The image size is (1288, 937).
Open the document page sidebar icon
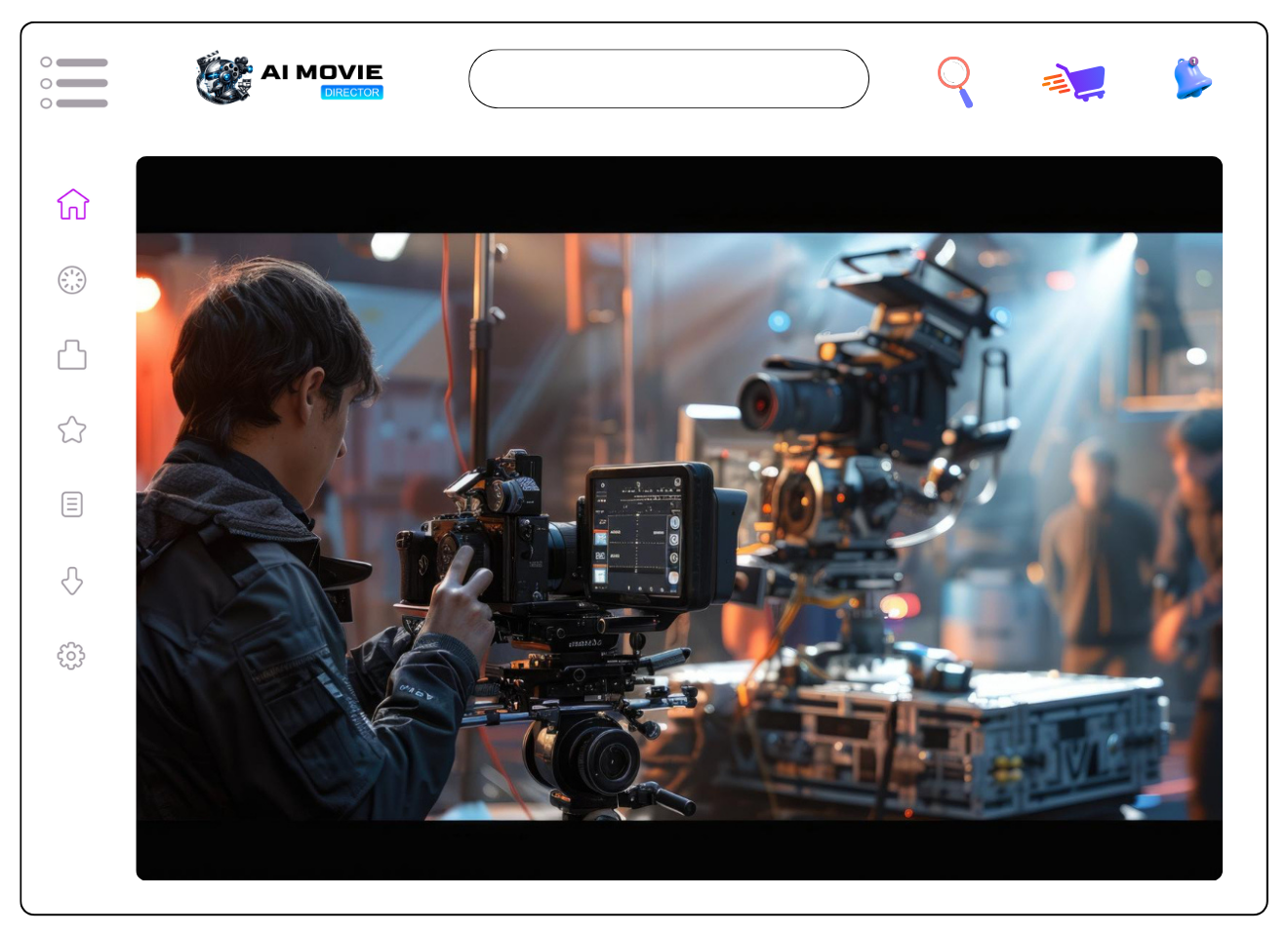pos(72,505)
